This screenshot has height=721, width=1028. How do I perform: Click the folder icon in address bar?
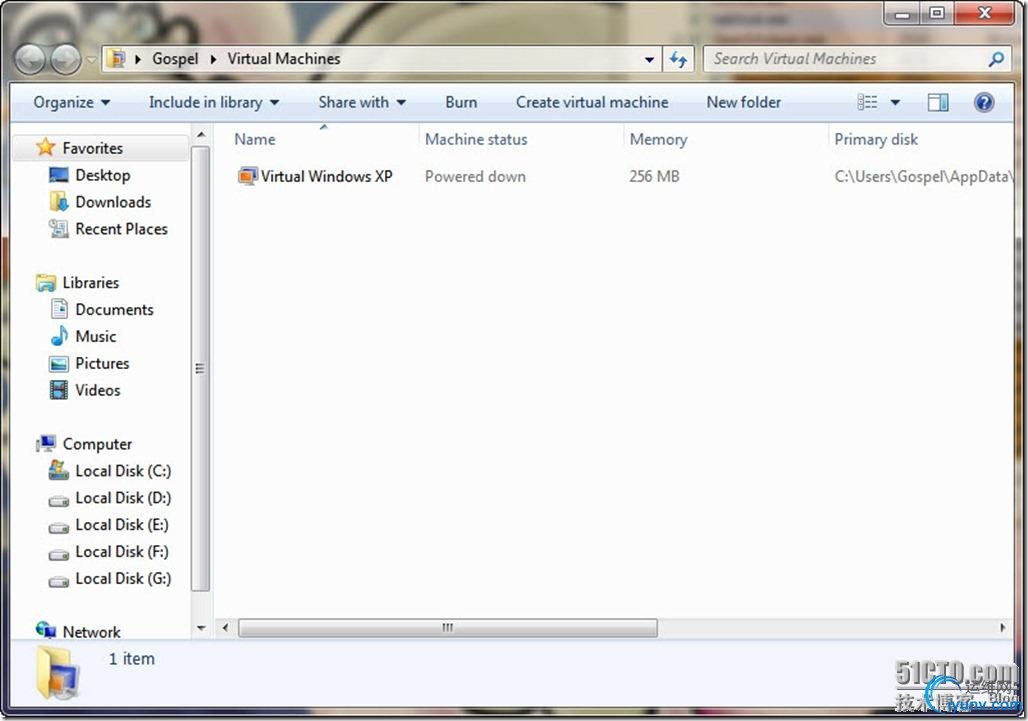(117, 59)
